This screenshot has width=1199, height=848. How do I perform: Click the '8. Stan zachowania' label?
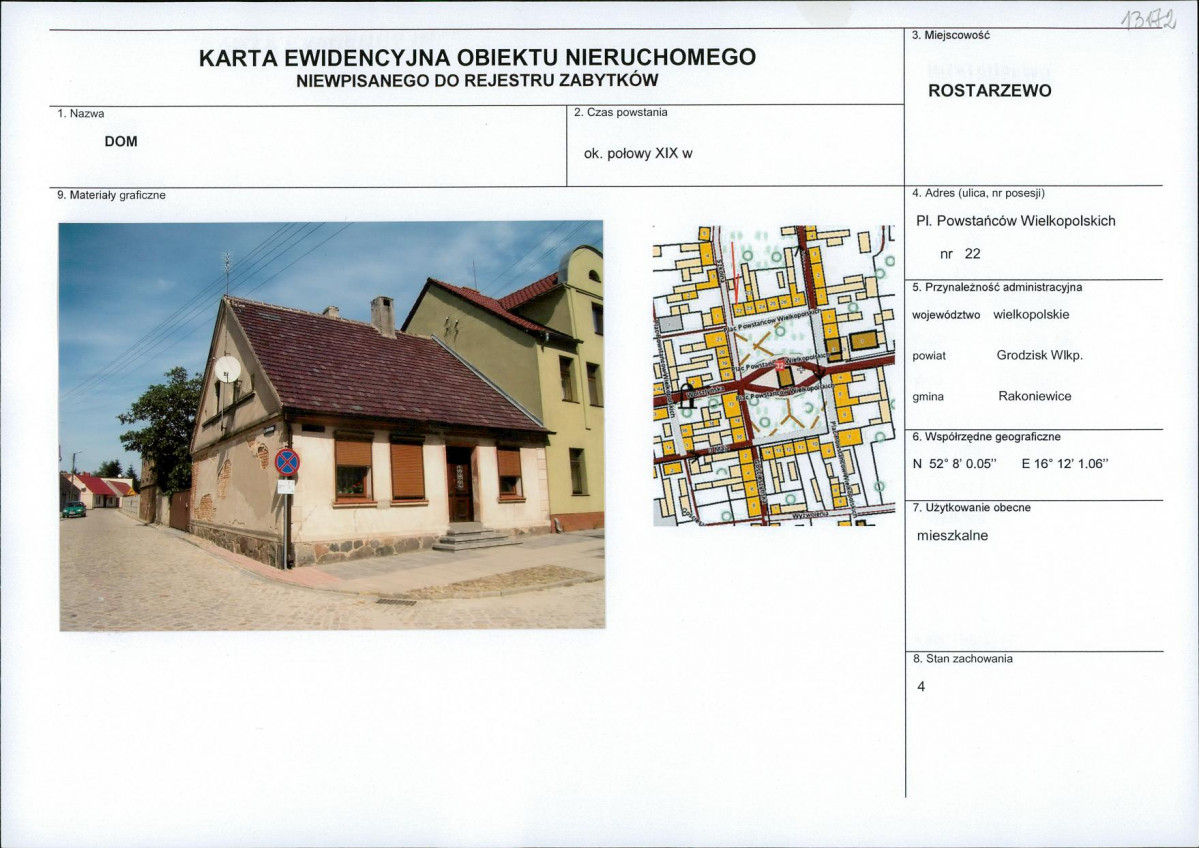[x=963, y=658]
